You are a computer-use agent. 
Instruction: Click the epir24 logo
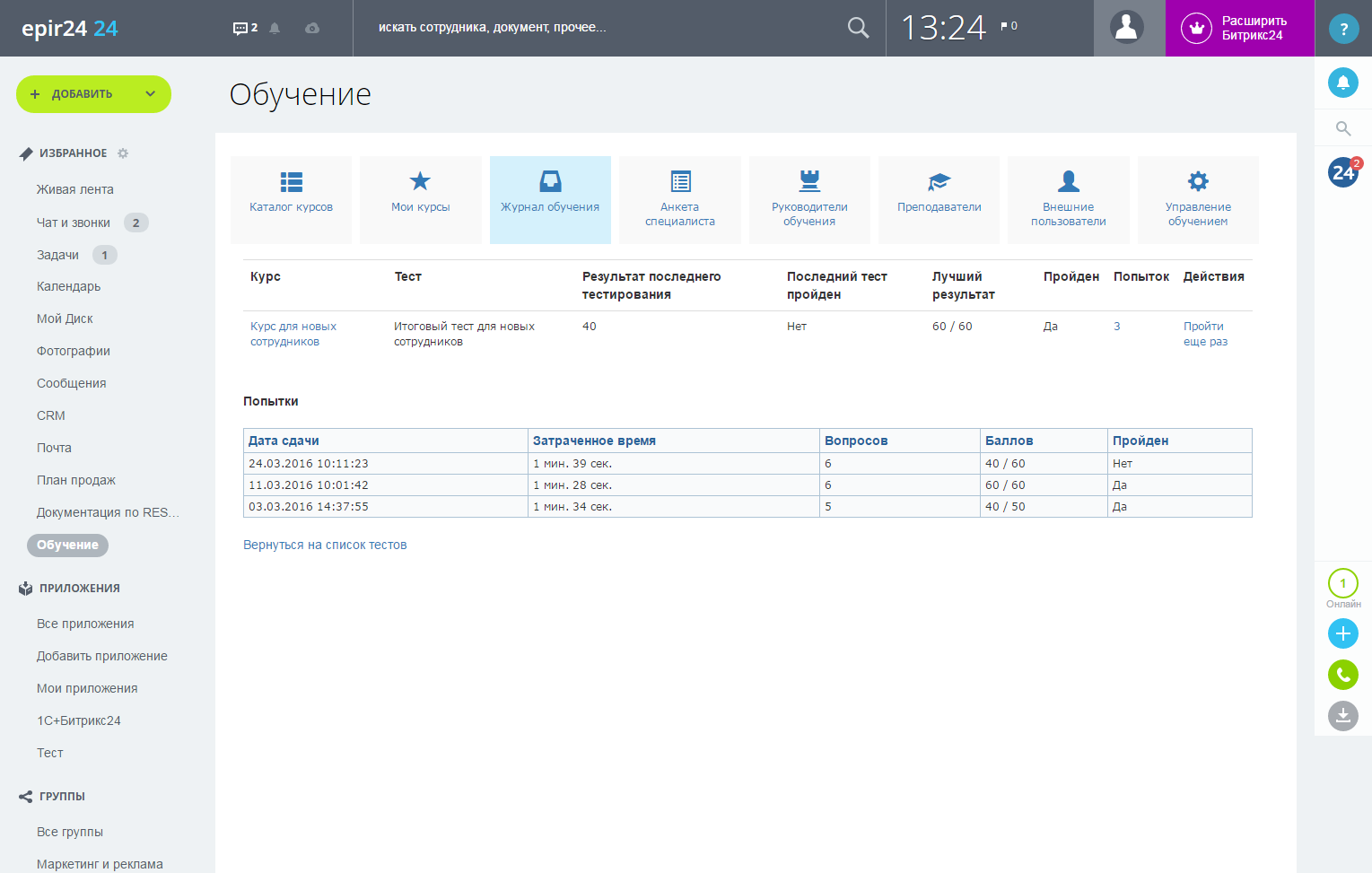tap(70, 29)
